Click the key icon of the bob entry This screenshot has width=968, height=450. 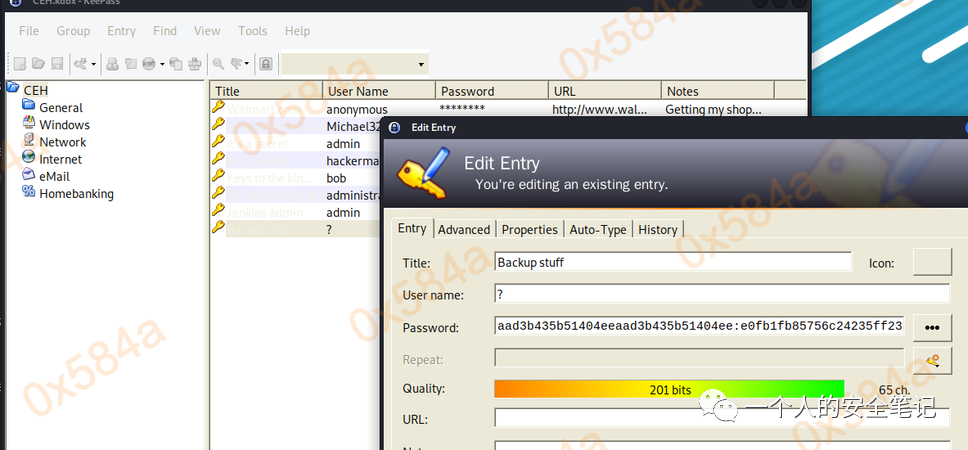click(218, 177)
